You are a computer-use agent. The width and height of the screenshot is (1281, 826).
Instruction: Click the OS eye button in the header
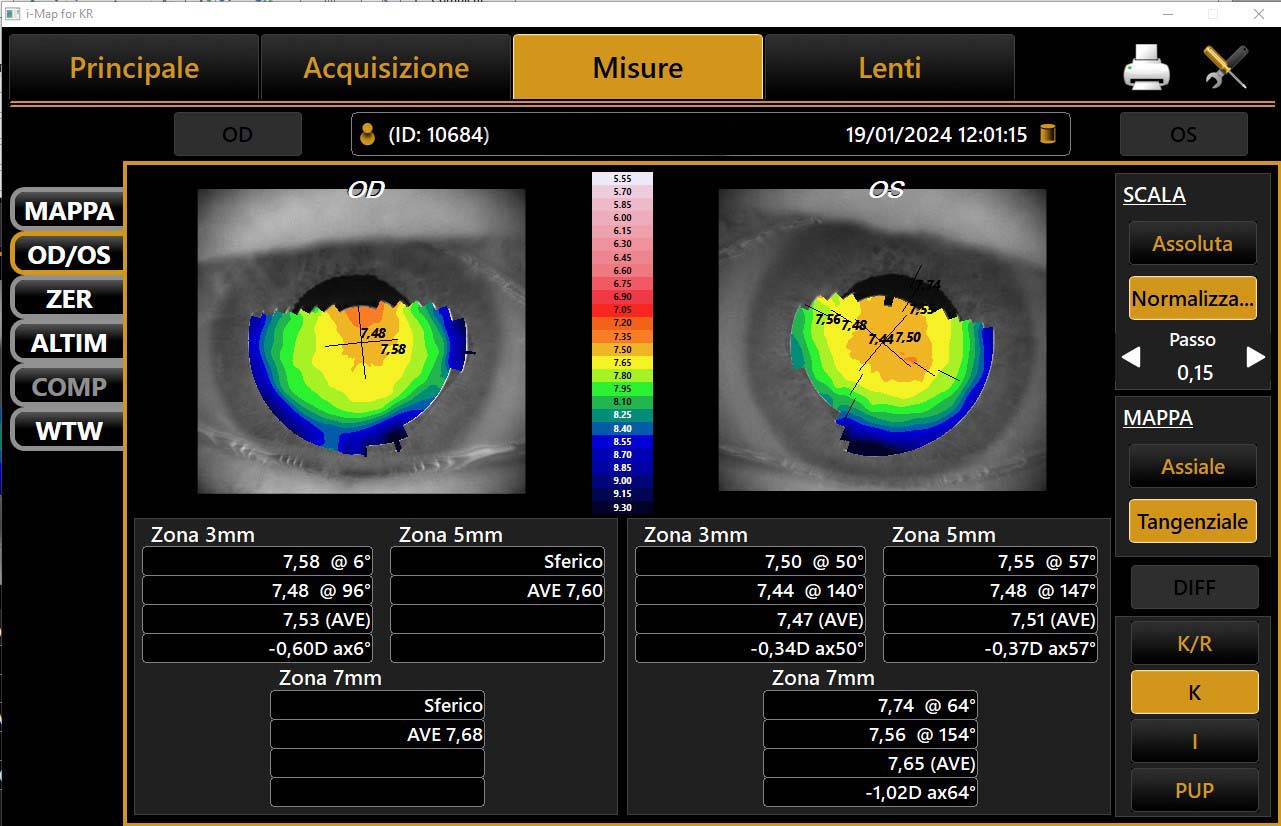coord(1184,134)
